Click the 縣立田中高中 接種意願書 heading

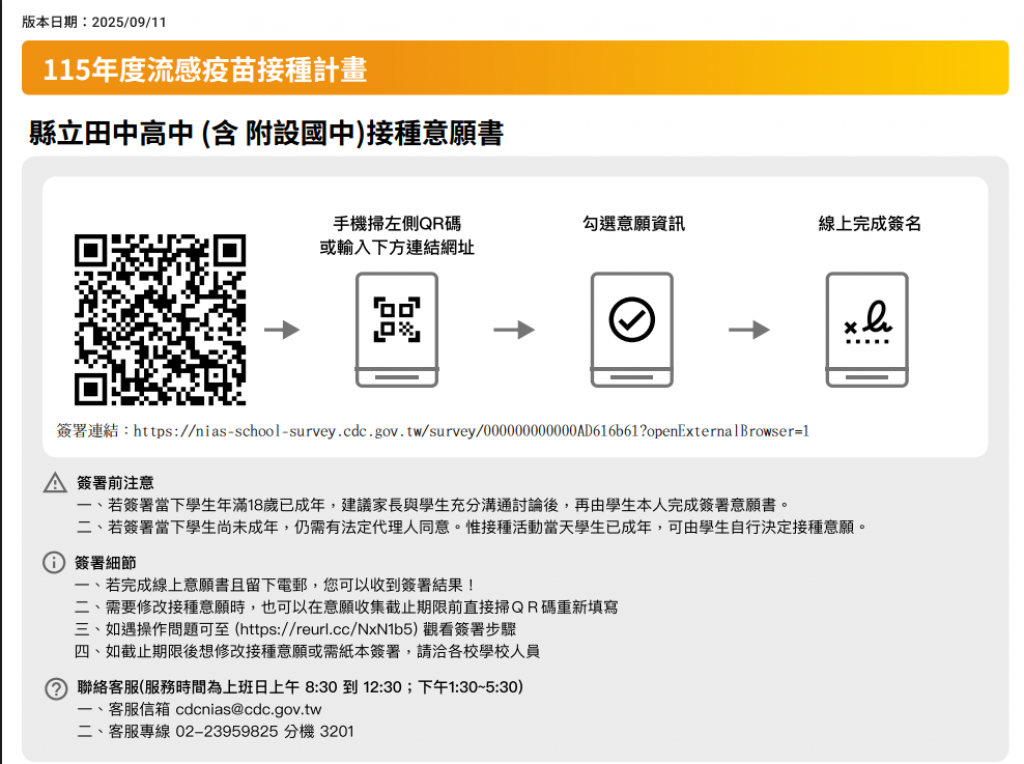[266, 133]
